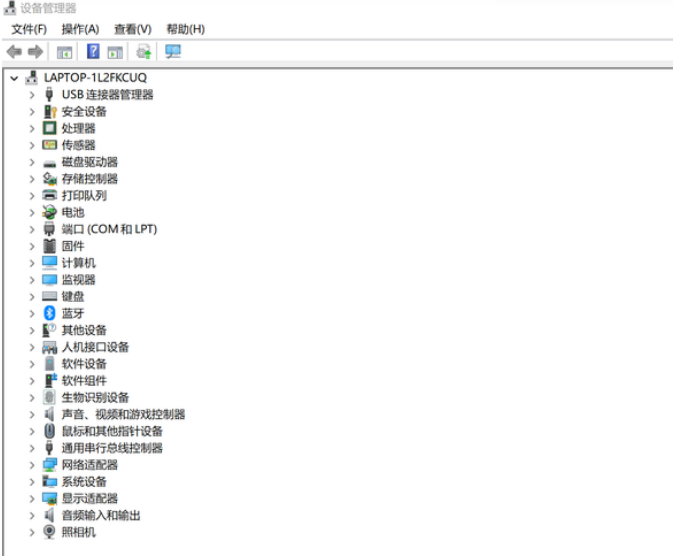Select the 传感器 tree row text
Viewport: 673px width, 558px height.
pyautogui.click(x=79, y=145)
